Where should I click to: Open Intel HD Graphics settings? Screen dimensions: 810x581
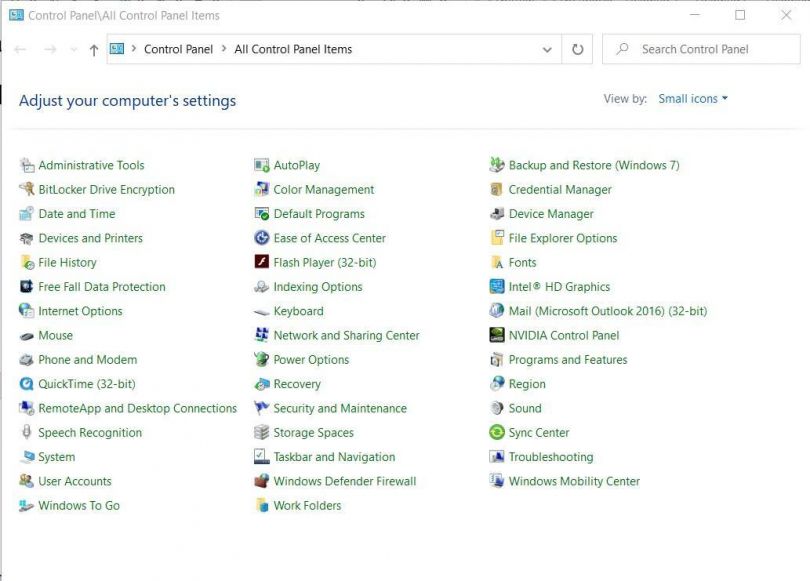click(x=556, y=287)
